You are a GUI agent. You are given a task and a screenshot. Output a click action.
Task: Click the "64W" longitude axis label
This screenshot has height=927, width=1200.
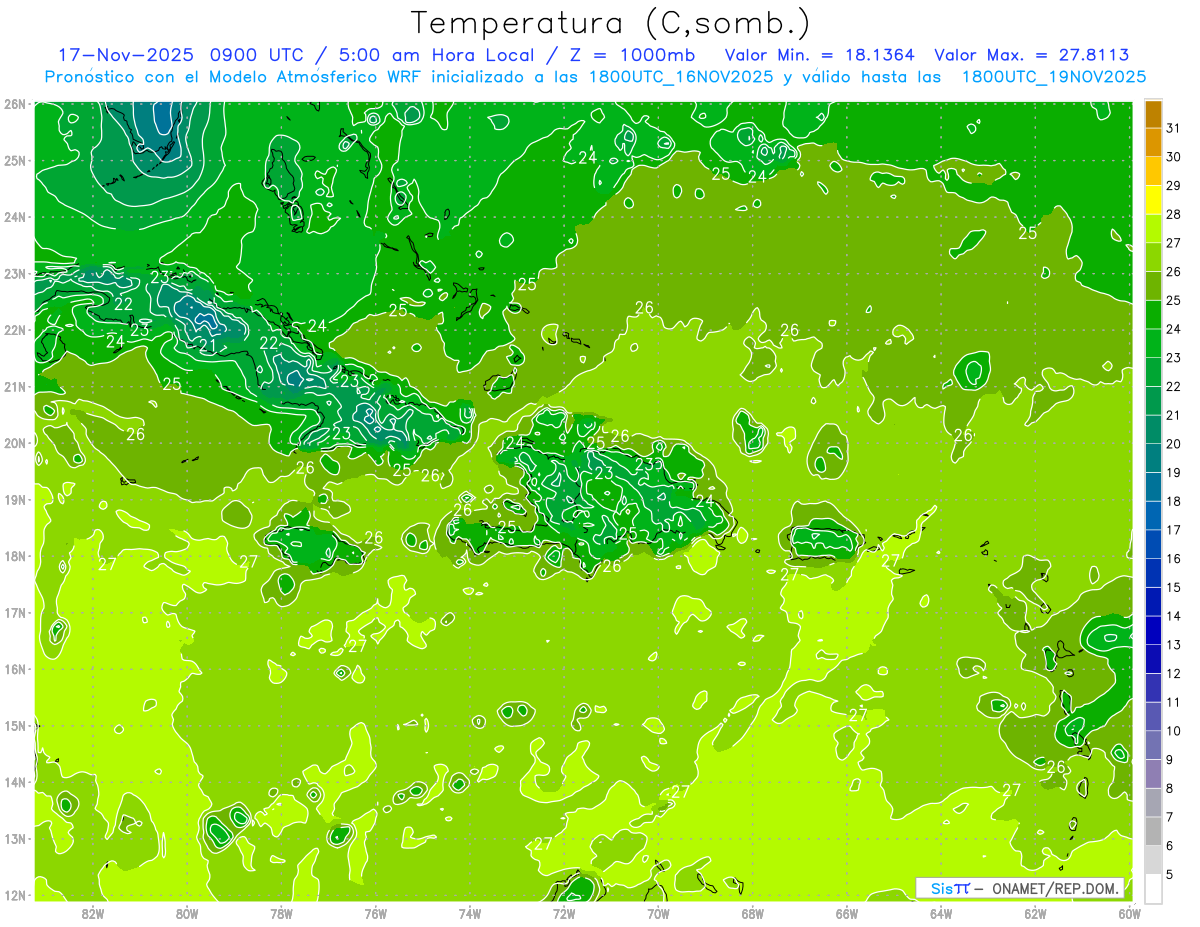point(941,913)
